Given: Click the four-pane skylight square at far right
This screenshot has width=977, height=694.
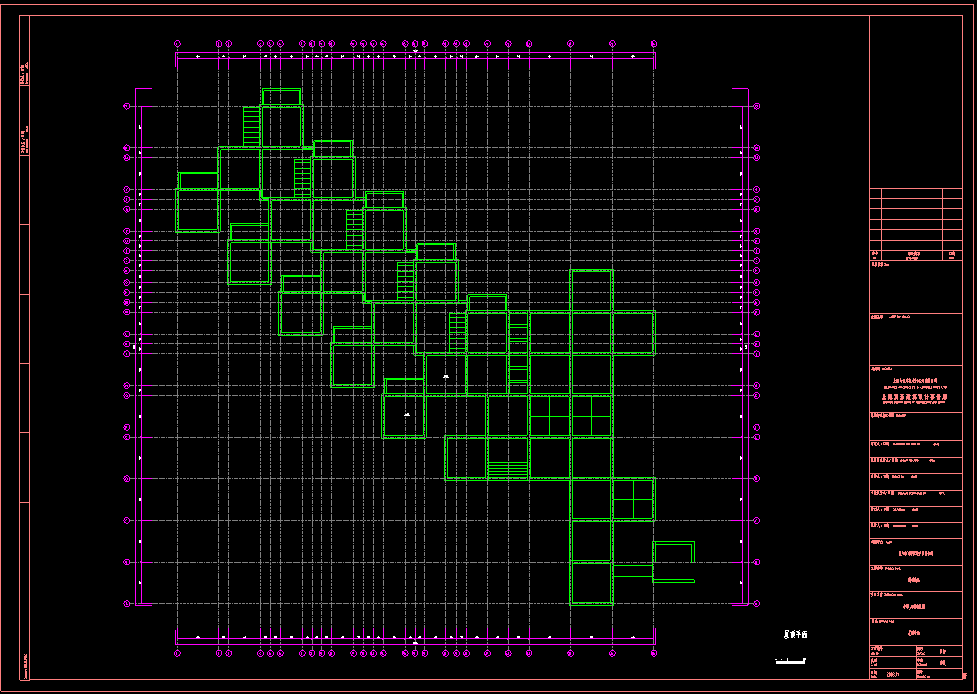Looking at the screenshot, I should point(632,498).
